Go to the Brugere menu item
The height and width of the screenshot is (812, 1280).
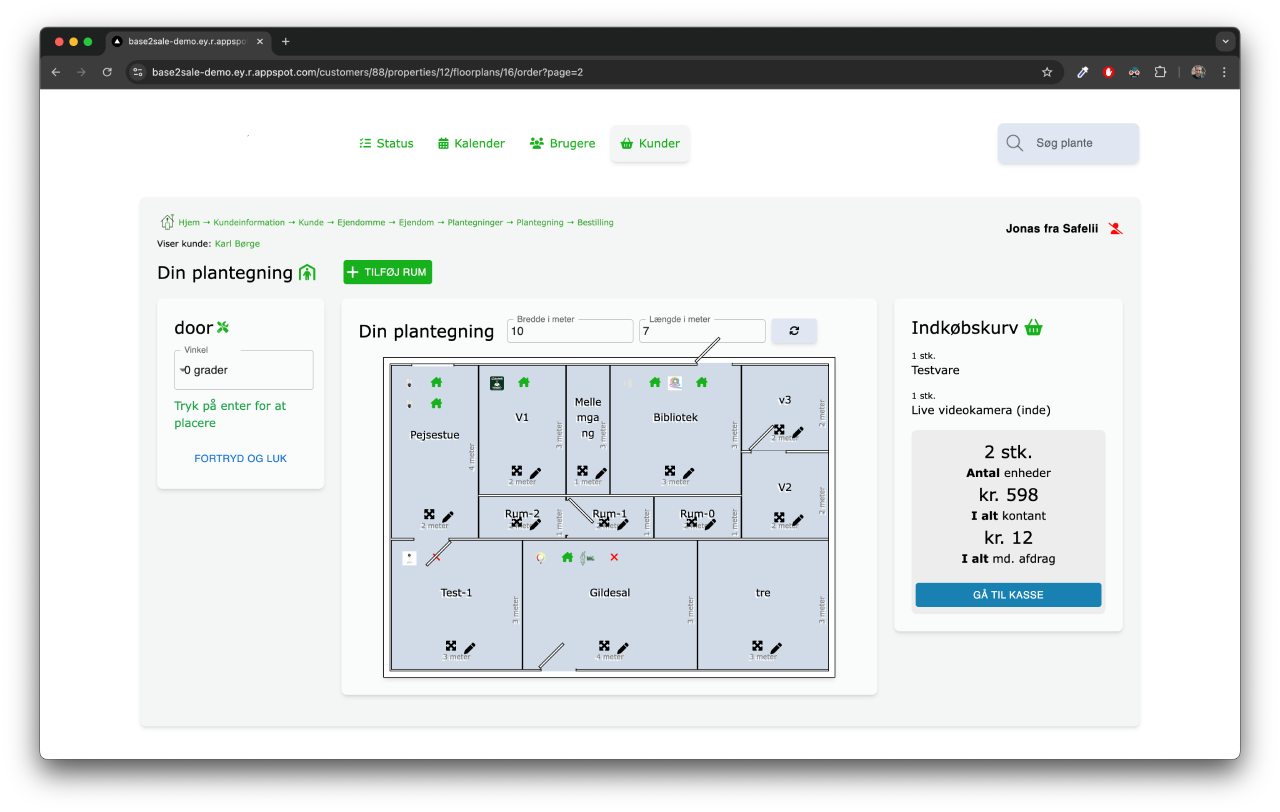coord(562,143)
